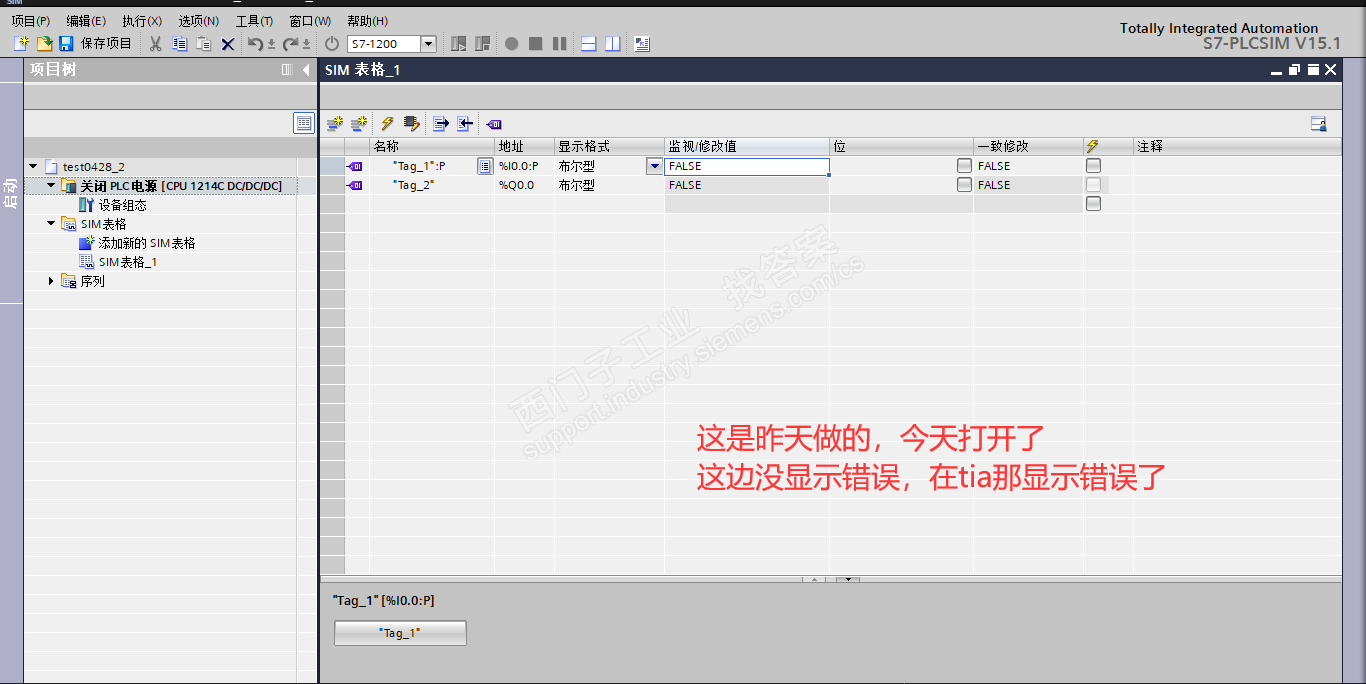Open the 启动 side tab on the left edge

pyautogui.click(x=11, y=192)
